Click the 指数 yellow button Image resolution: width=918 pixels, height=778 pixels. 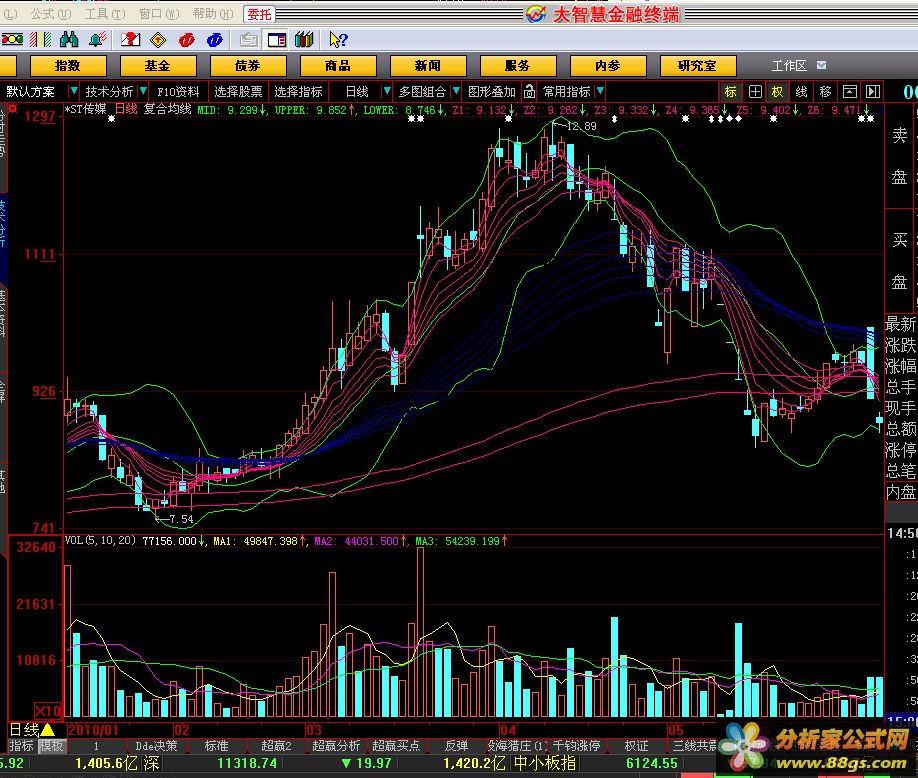(68, 66)
